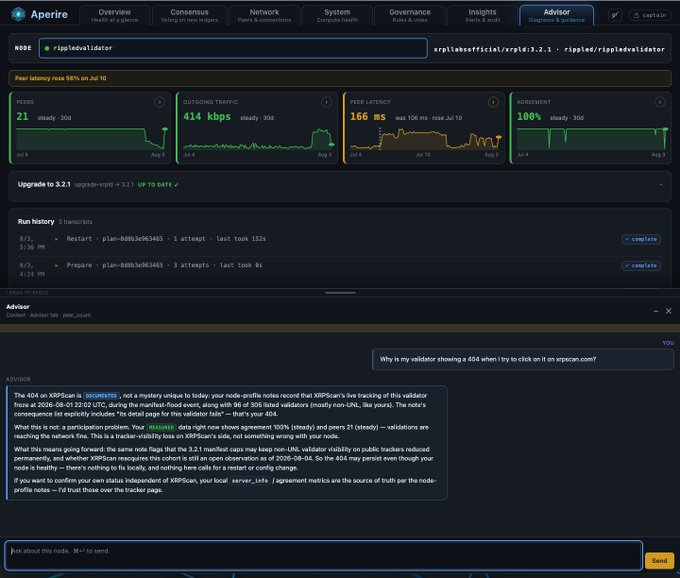
Task: Open the Peer latency rose 56% alert banner
Action: pos(340,78)
